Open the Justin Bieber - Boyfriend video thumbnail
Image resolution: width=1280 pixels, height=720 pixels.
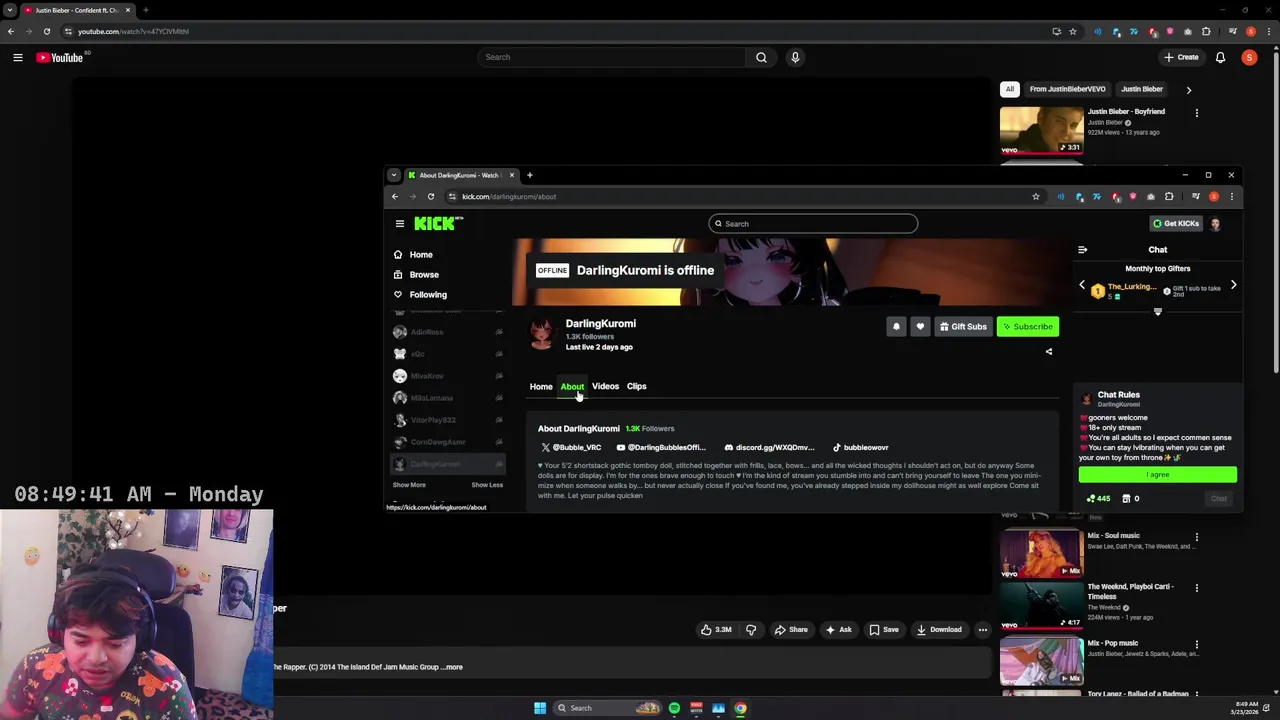coord(1041,130)
